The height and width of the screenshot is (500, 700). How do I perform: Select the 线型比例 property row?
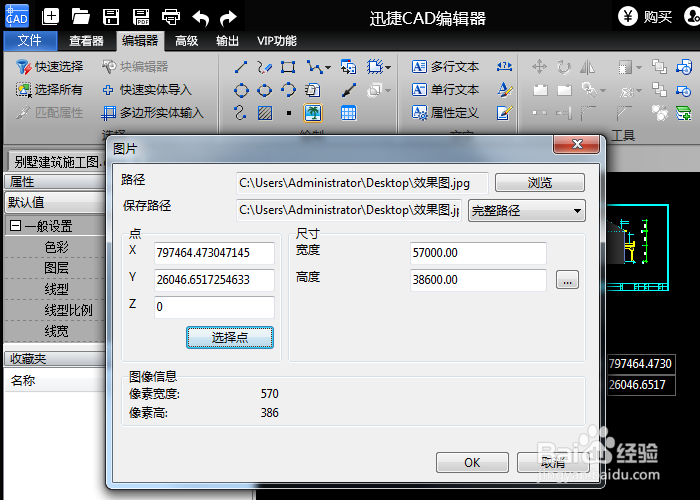tap(55, 310)
